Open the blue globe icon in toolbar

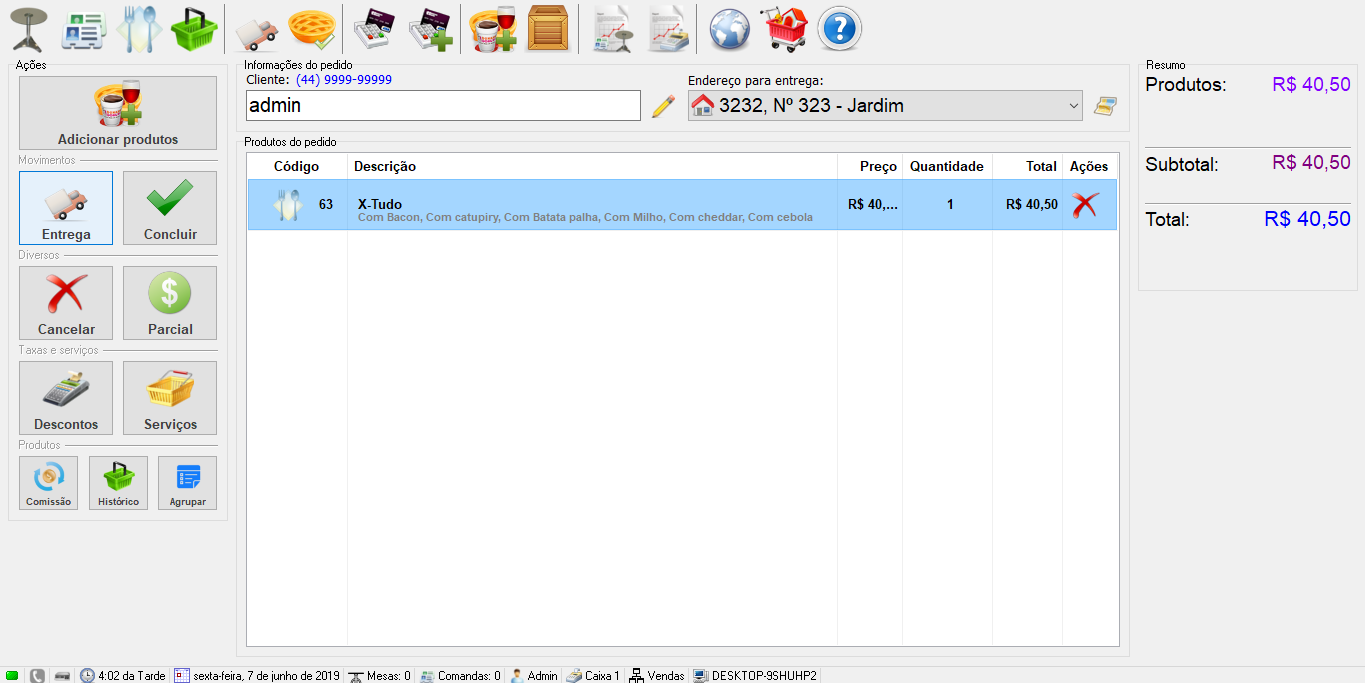pyautogui.click(x=730, y=29)
